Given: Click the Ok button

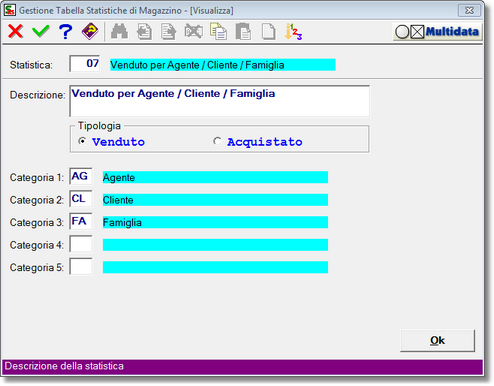Looking at the screenshot, I should [x=437, y=340].
